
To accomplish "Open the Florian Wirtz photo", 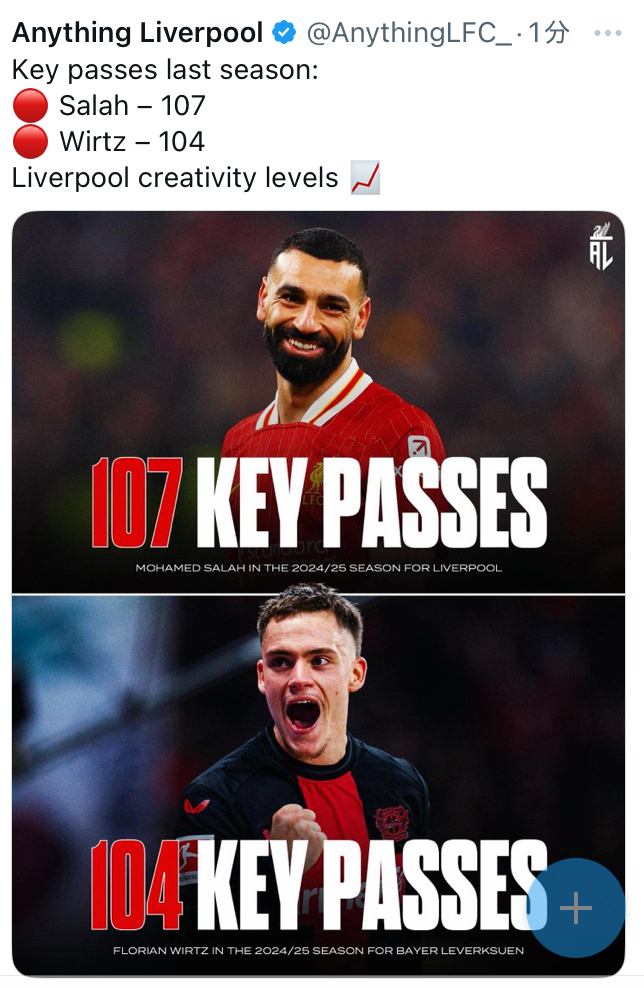I will point(318,785).
